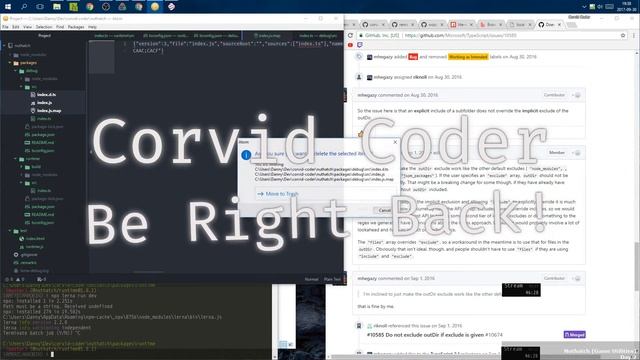Click Cancel in the delete dialog
Image resolution: width=640 pixels, height=360 pixels.
pyautogui.click(x=384, y=210)
